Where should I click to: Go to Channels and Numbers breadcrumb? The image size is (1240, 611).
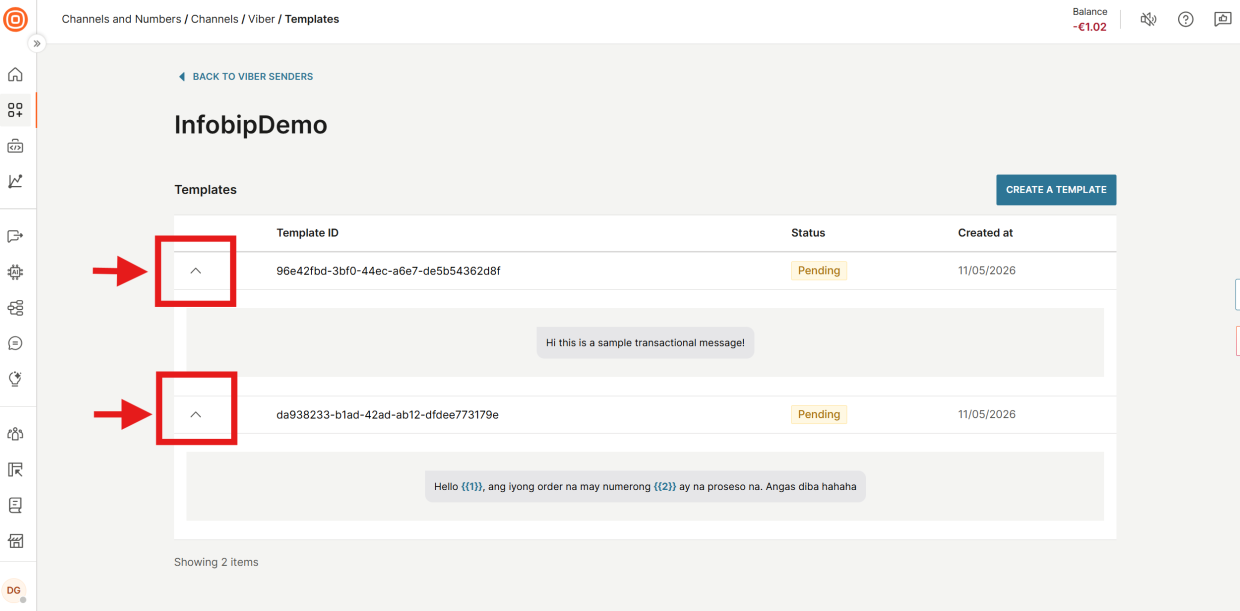click(x=122, y=19)
